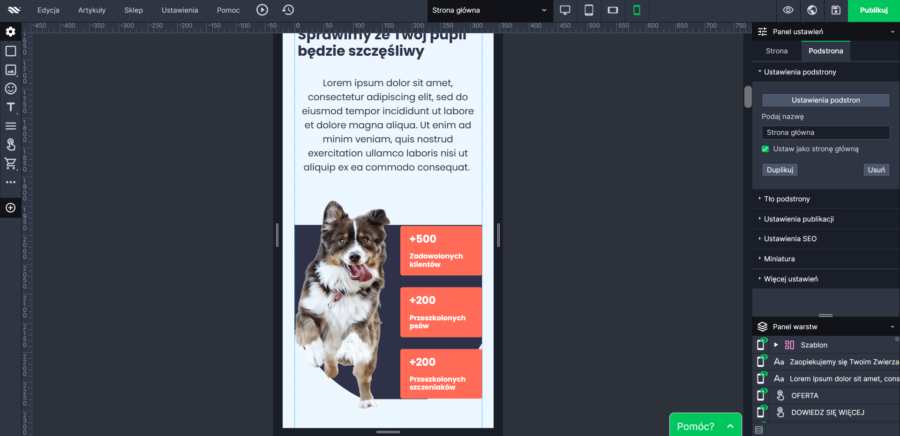This screenshot has height=436, width=900.
Task: Click the Ustawienia podstron button
Action: click(x=825, y=100)
